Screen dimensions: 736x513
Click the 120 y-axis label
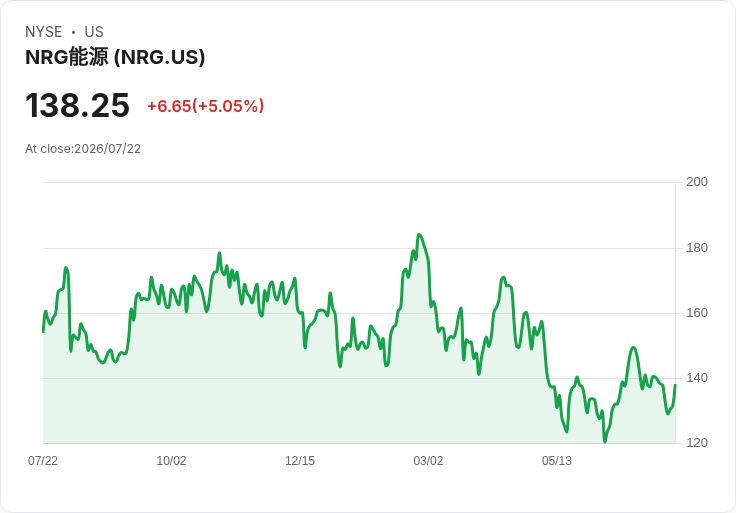697,443
